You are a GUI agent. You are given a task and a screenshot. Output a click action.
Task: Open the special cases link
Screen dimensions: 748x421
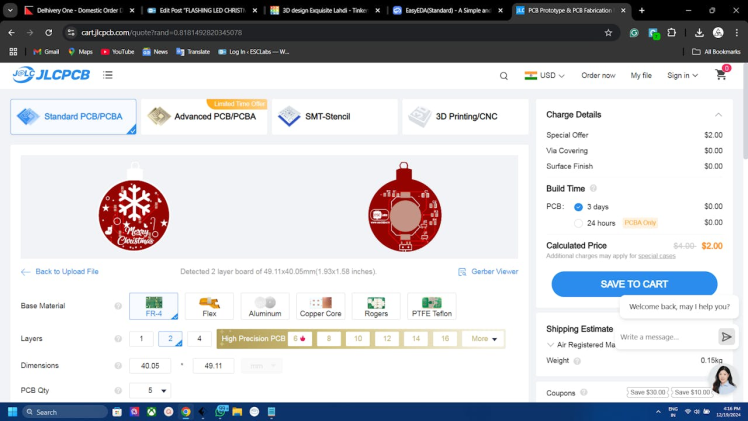[657, 256]
